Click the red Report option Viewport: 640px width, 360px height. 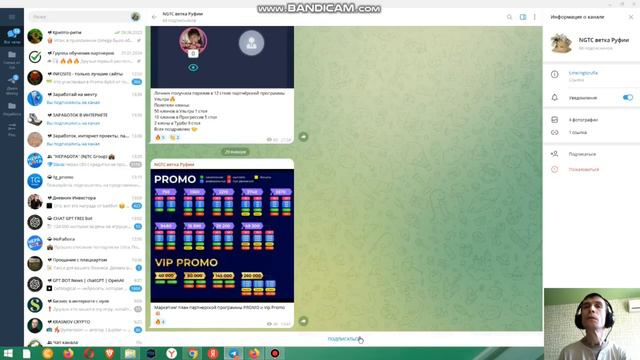tap(584, 169)
